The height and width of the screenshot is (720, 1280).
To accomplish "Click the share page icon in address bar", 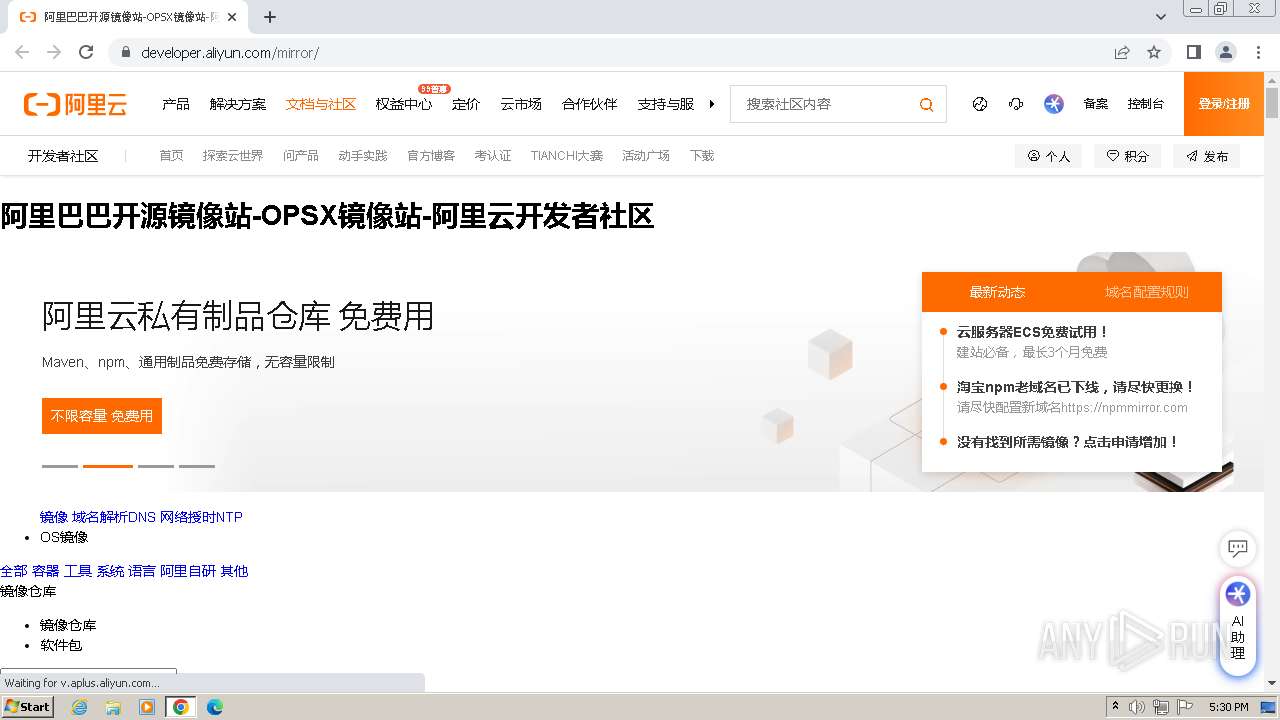I will tap(1122, 52).
